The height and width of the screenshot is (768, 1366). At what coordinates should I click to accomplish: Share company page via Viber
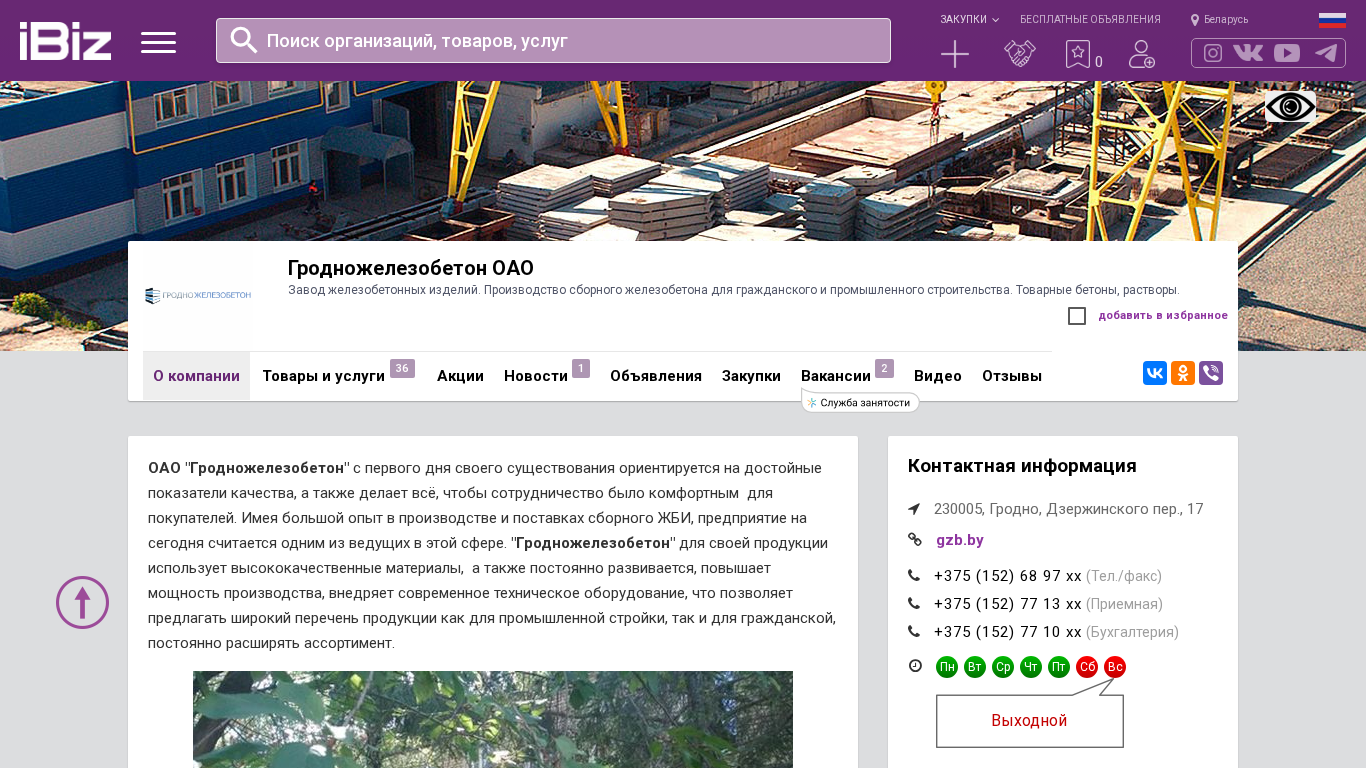click(x=1211, y=373)
